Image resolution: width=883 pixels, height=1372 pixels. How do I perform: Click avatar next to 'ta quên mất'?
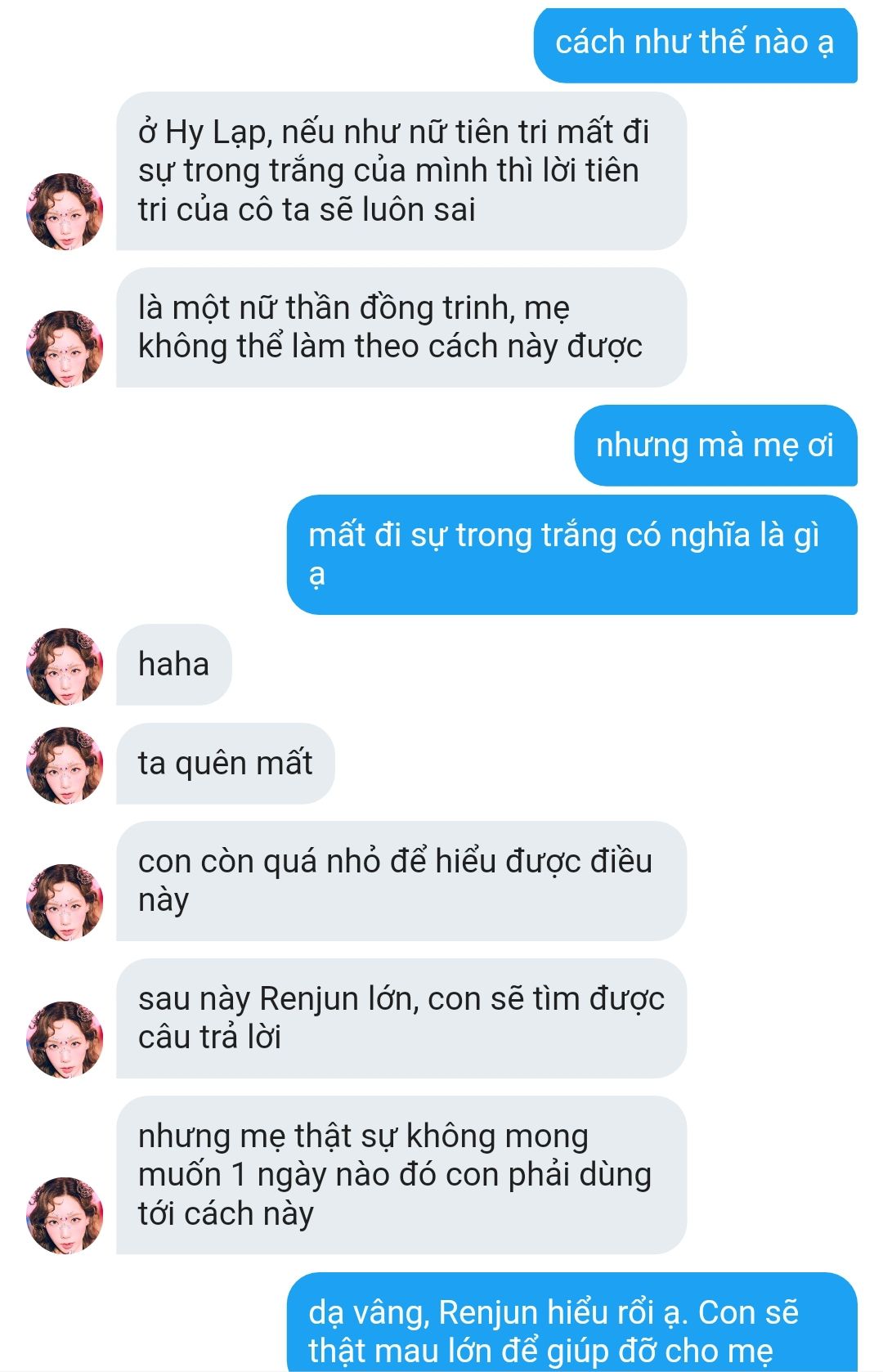[x=65, y=764]
